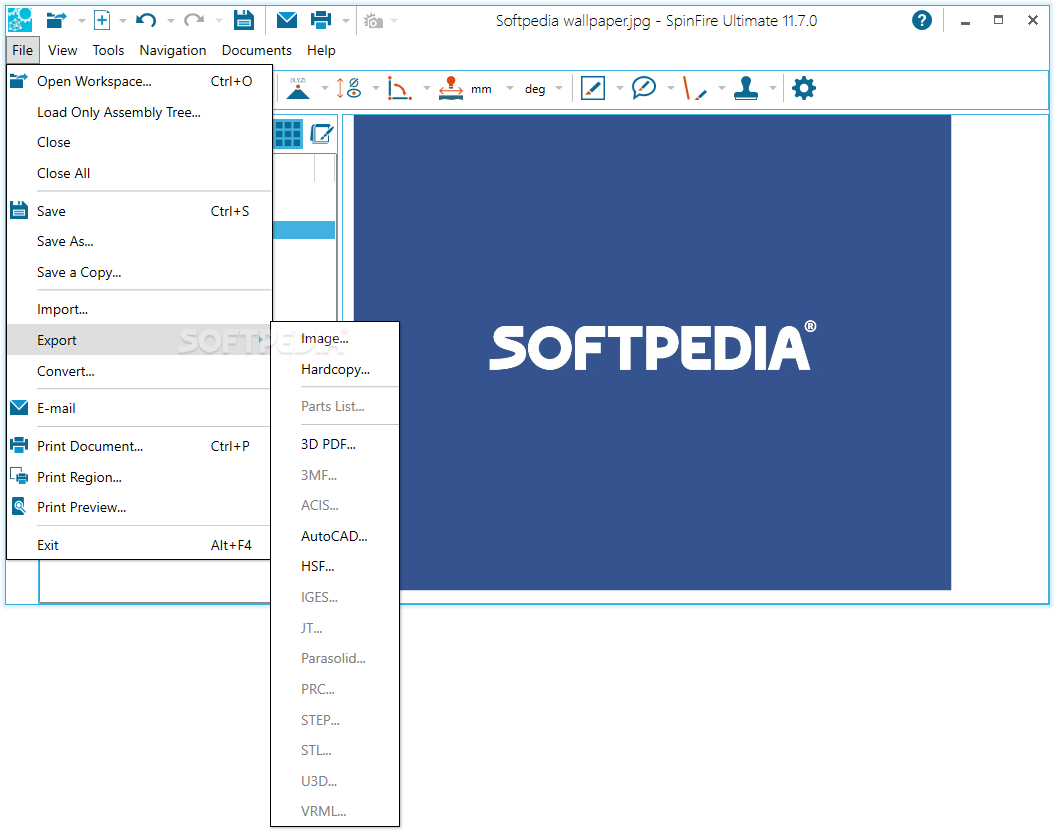Open the View menu
Screen dimensions: 1055x833
[63, 50]
